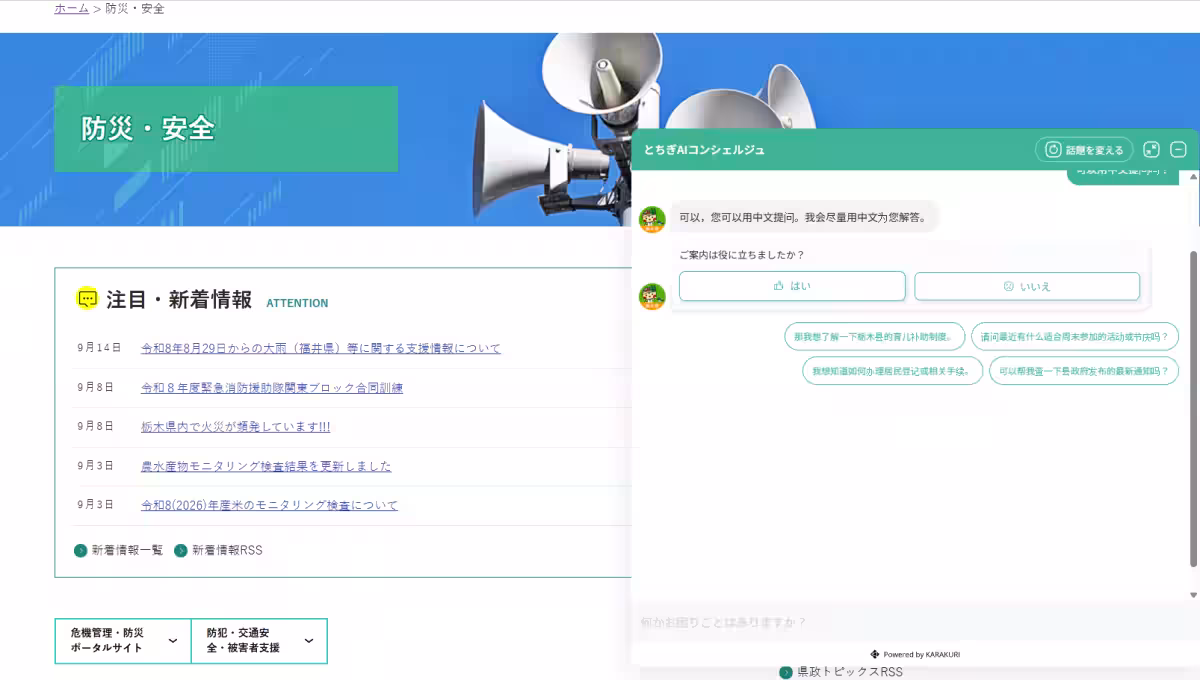
Task: Click the mascot avatar beside the 可以 reply
Action: [652, 219]
